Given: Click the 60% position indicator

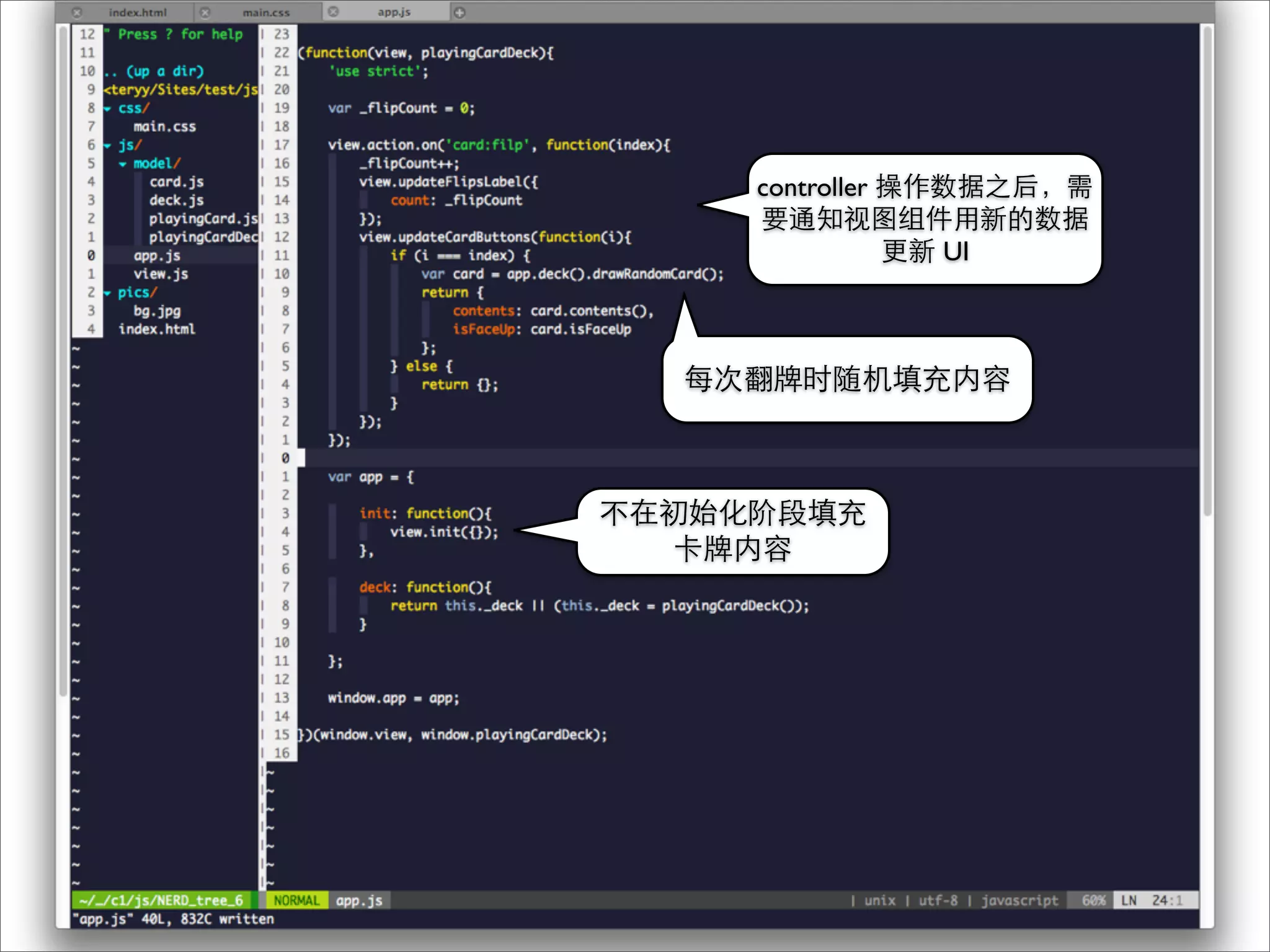Looking at the screenshot, I should 1094,901.
